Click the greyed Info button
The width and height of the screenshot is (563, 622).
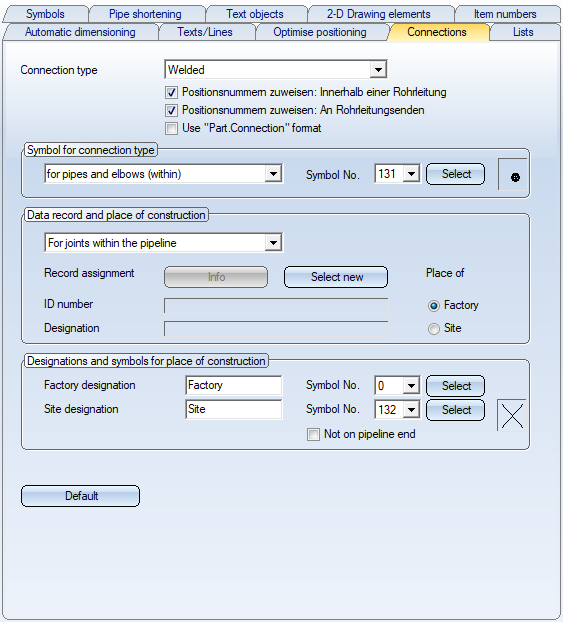pos(216,277)
